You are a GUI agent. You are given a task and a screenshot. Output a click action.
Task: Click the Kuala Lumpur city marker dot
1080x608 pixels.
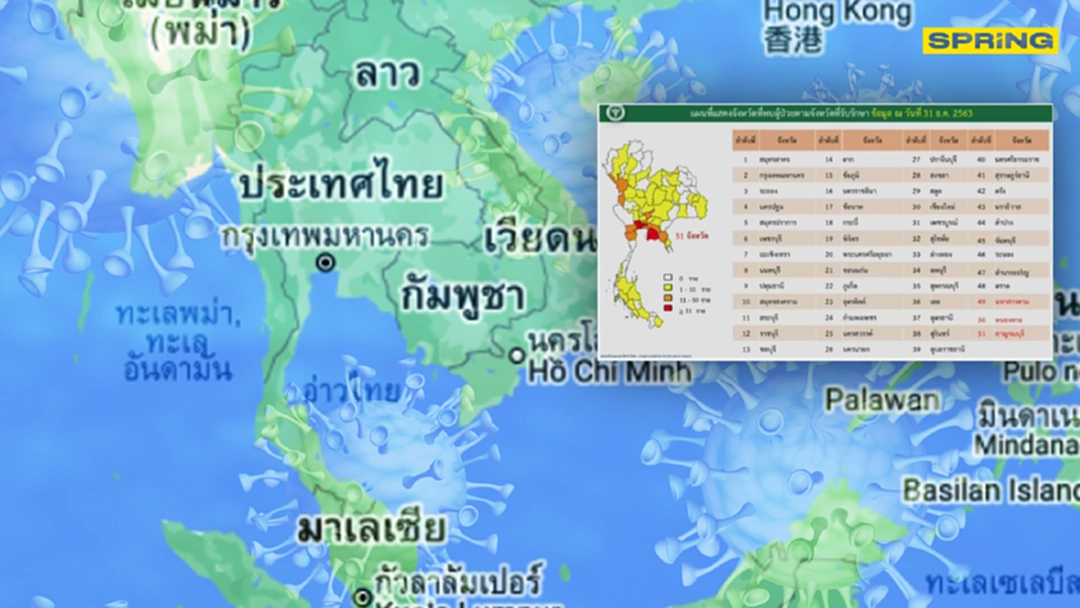(362, 596)
